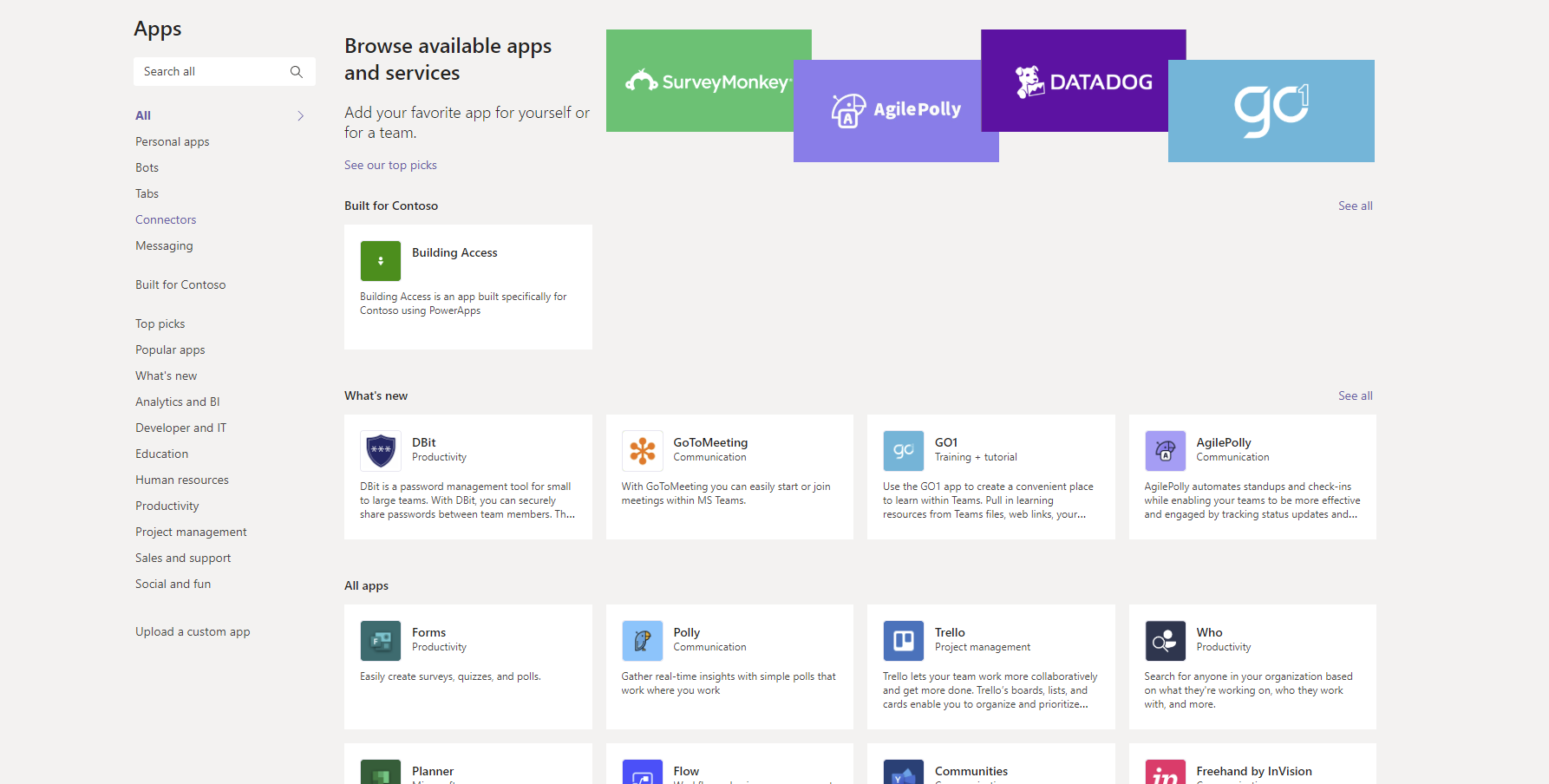Image resolution: width=1549 pixels, height=784 pixels.
Task: Click the Planner app title
Action: [x=433, y=771]
